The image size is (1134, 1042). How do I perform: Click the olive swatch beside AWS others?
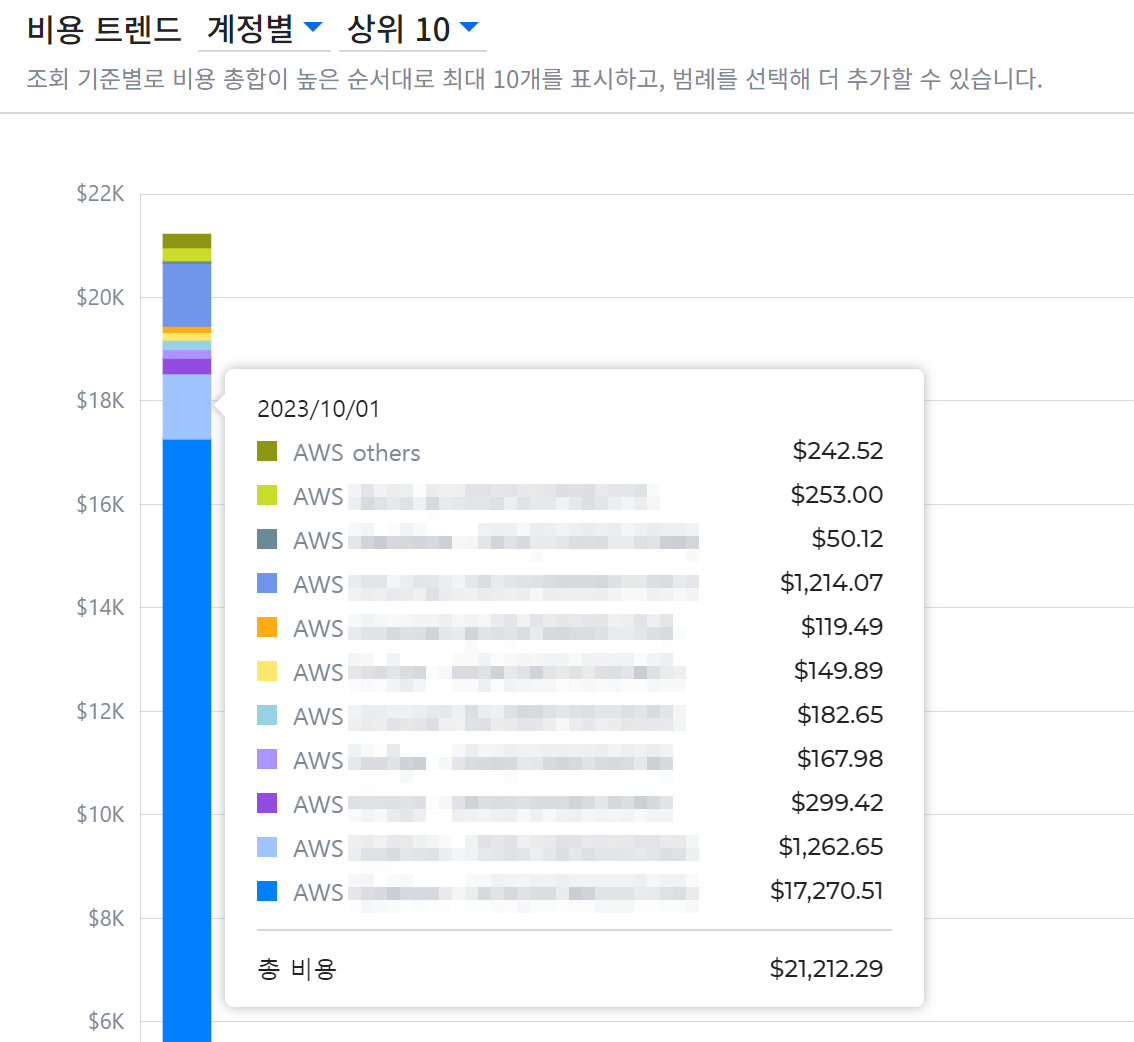(267, 451)
